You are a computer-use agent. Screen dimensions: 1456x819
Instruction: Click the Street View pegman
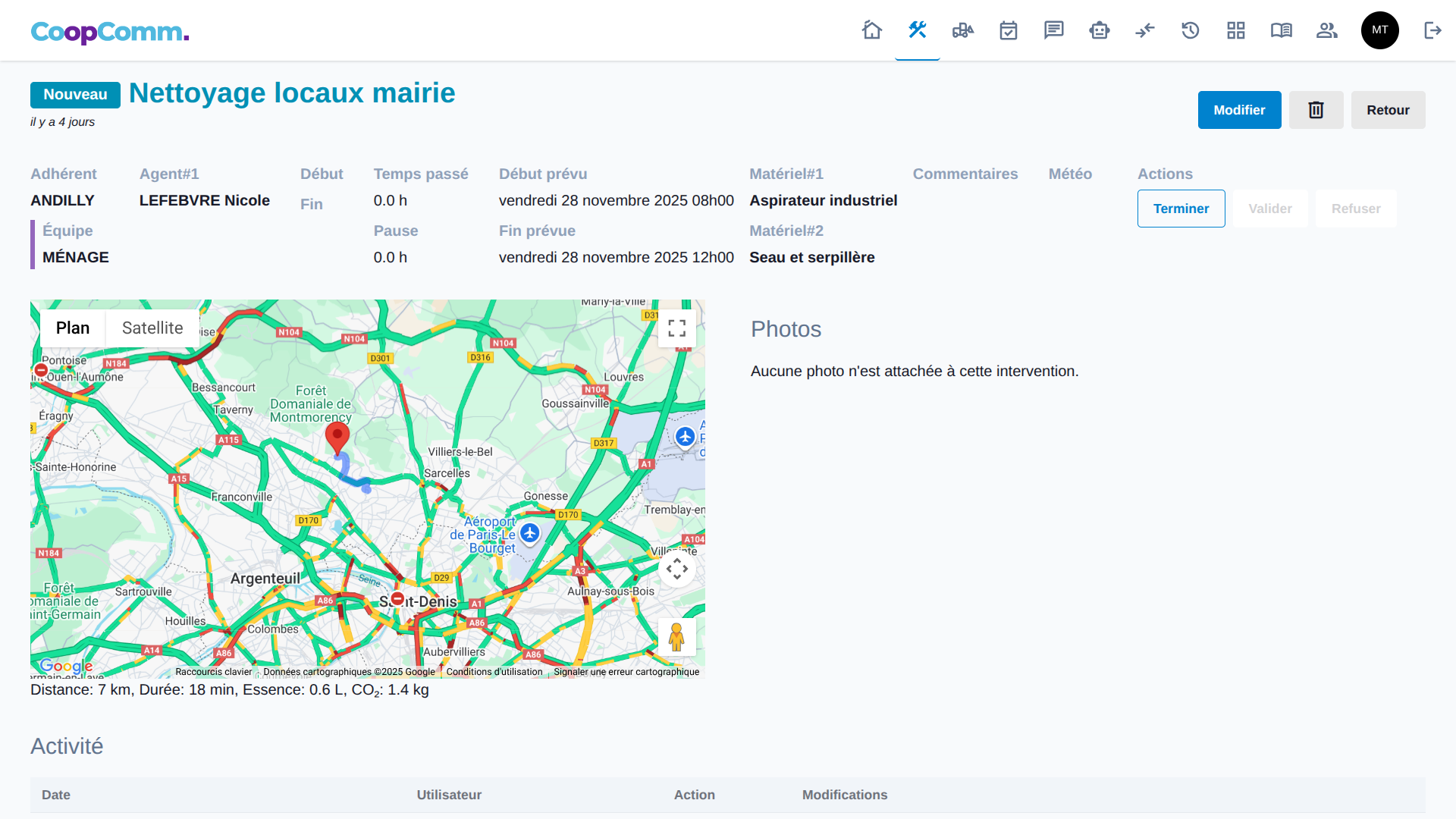677,637
